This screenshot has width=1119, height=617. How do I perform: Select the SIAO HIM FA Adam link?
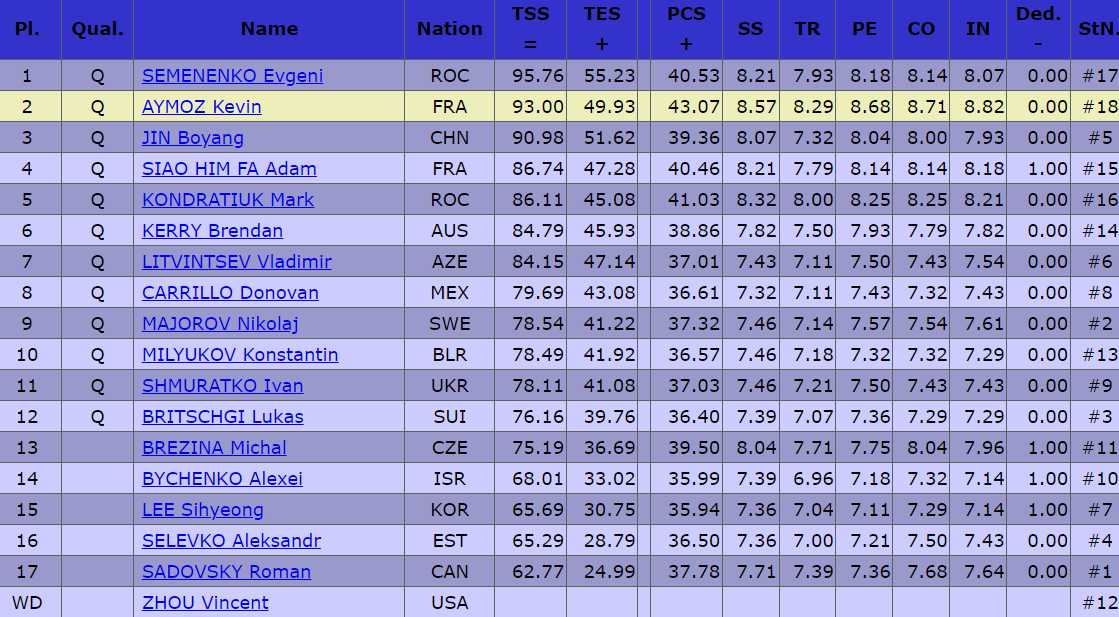(x=229, y=169)
